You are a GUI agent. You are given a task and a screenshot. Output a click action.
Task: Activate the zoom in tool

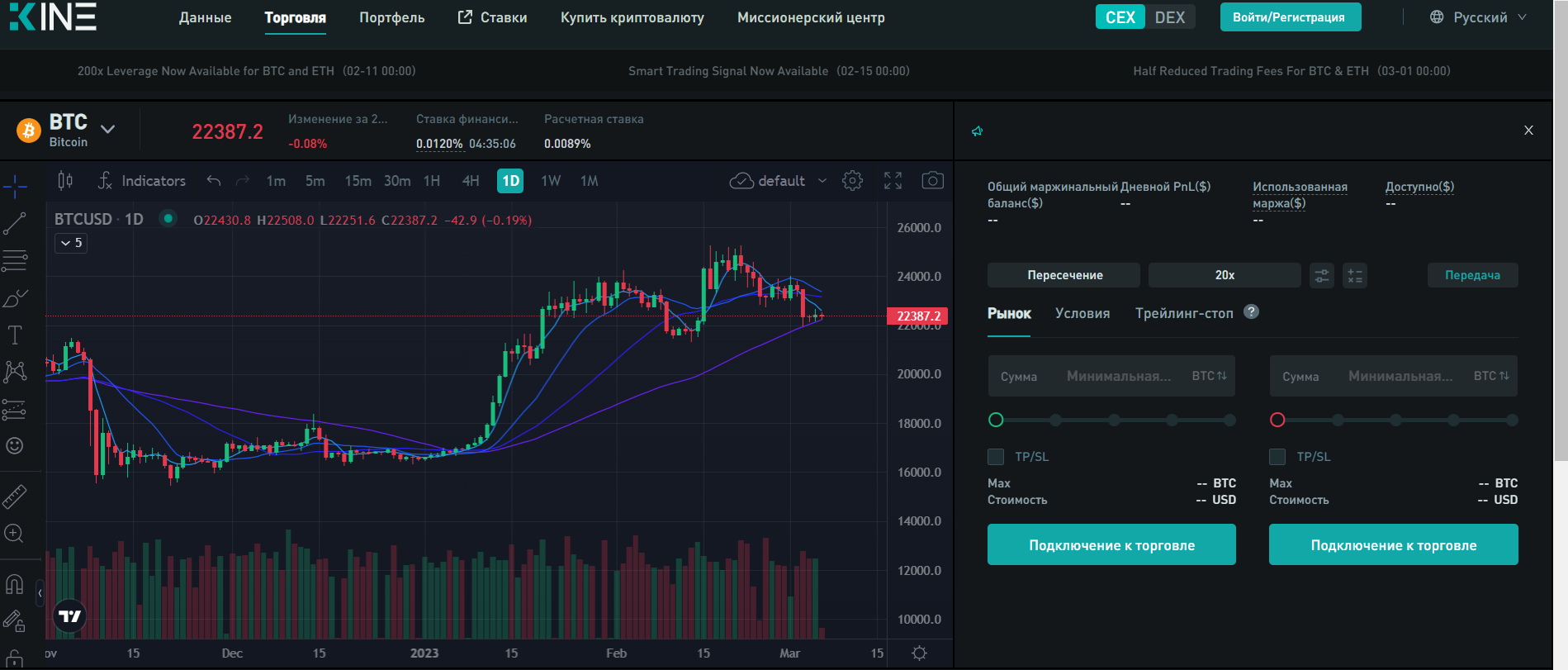click(x=15, y=534)
